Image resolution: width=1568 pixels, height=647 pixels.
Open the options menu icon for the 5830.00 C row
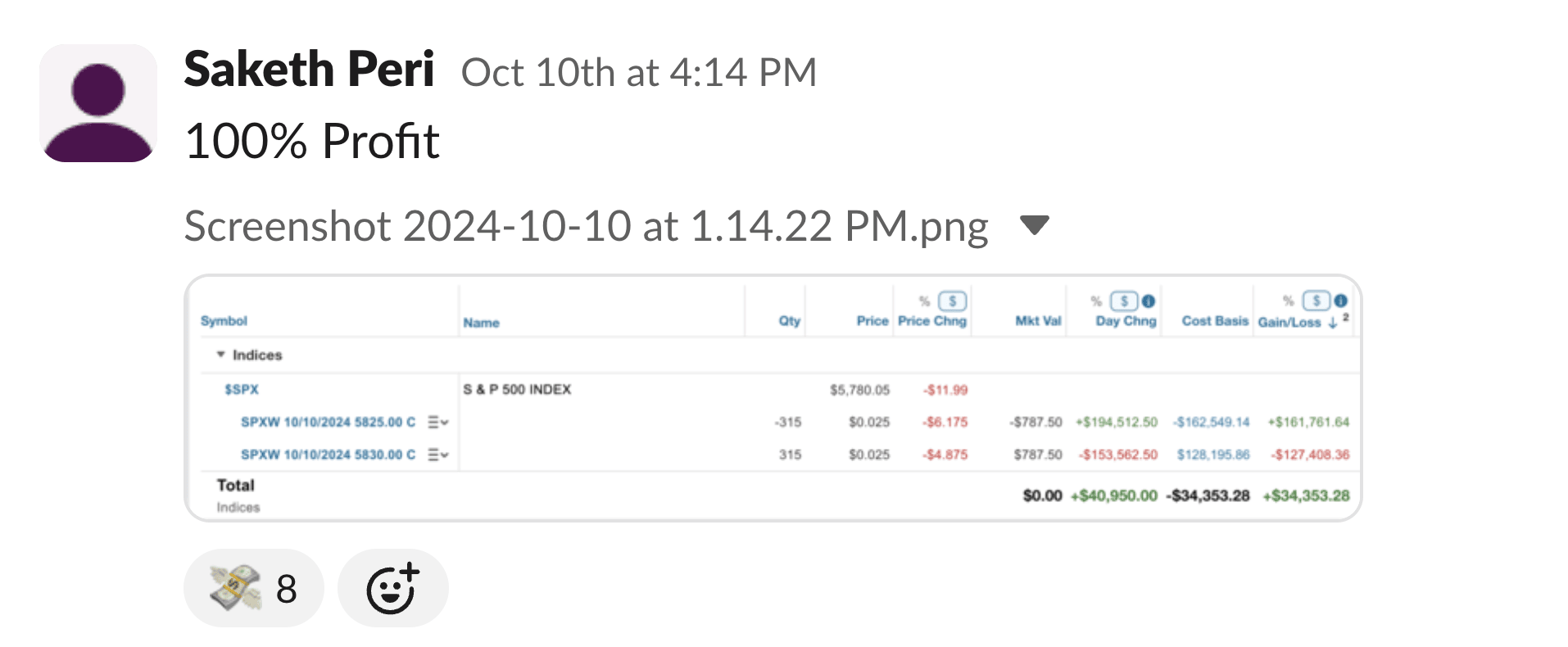434,455
